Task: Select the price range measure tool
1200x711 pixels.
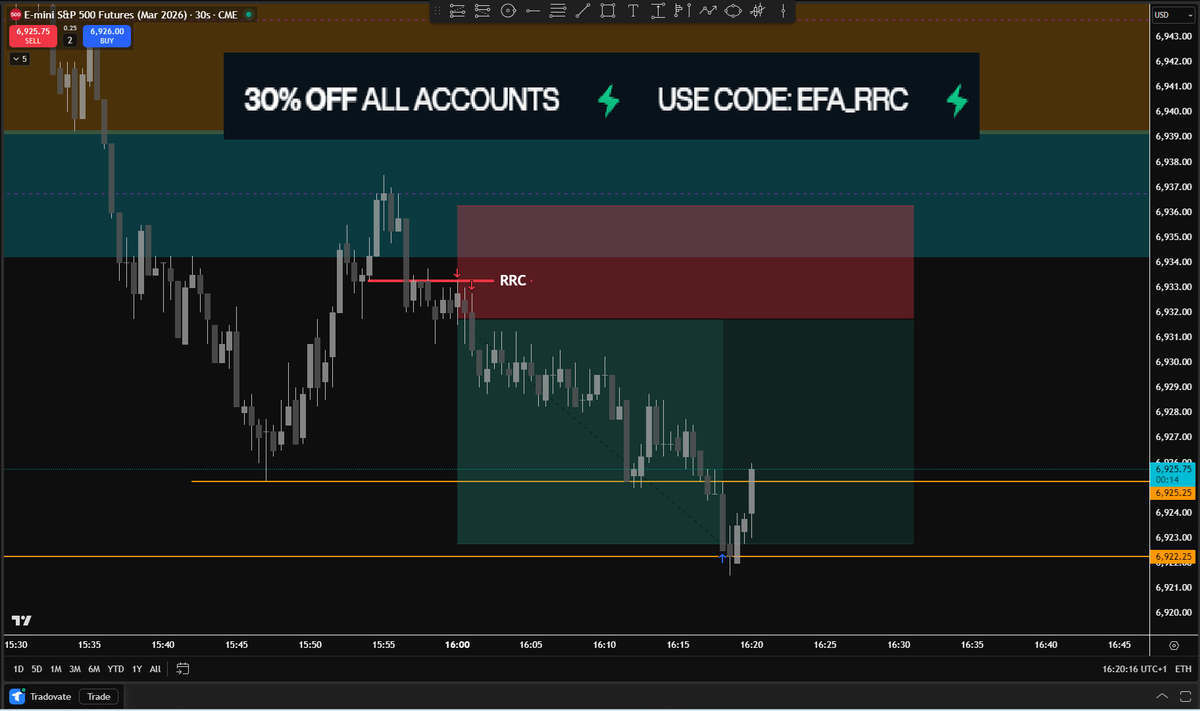Action: pyautogui.click(x=658, y=11)
